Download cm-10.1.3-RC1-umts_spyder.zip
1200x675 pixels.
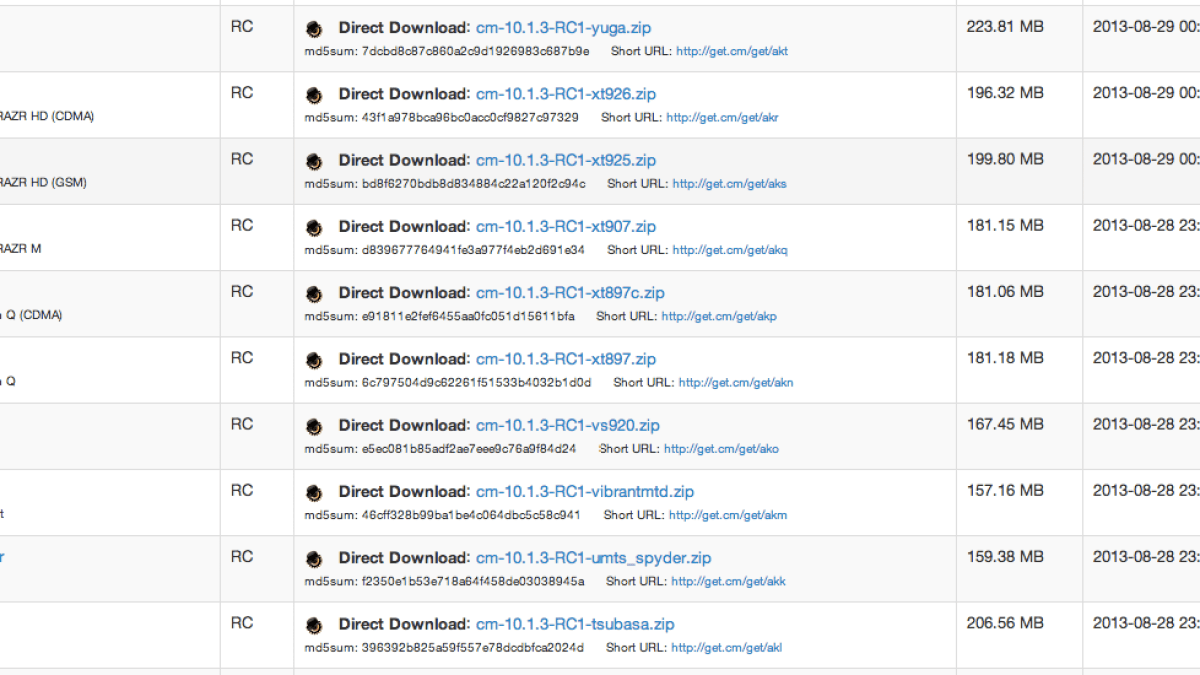[594, 558]
